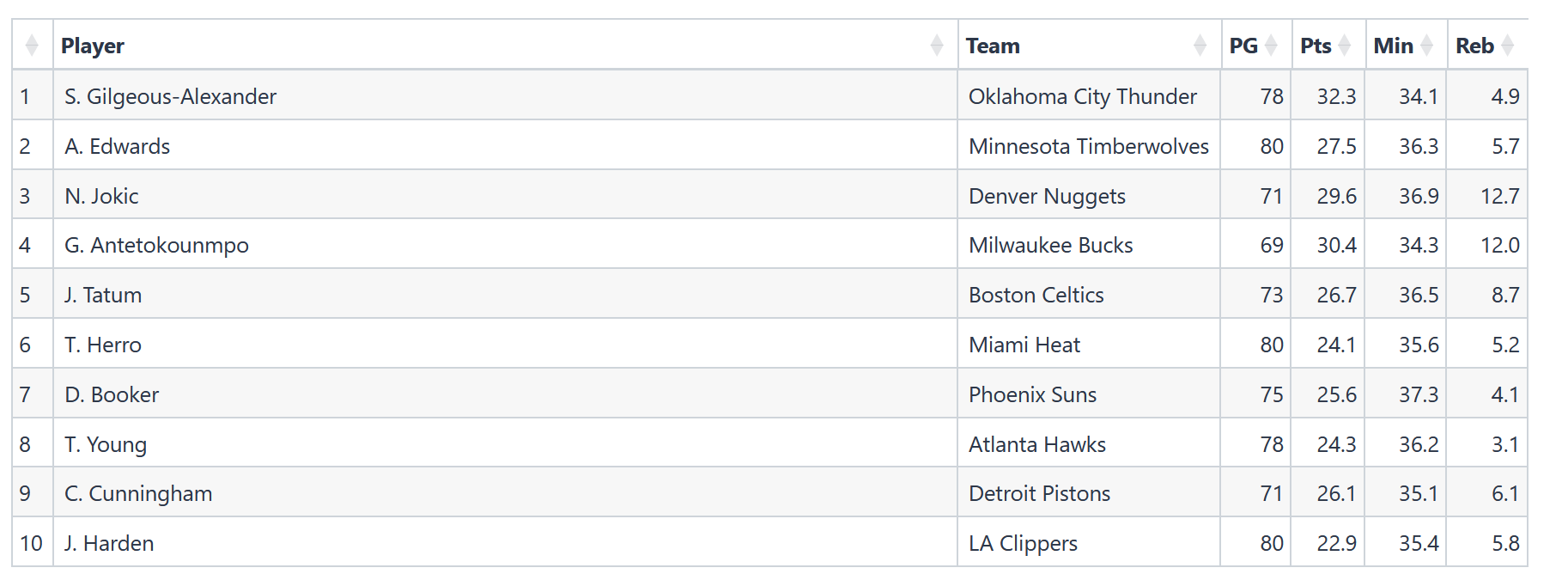Image resolution: width=1568 pixels, height=580 pixels.
Task: Click the Team column header label
Action: coord(993,46)
